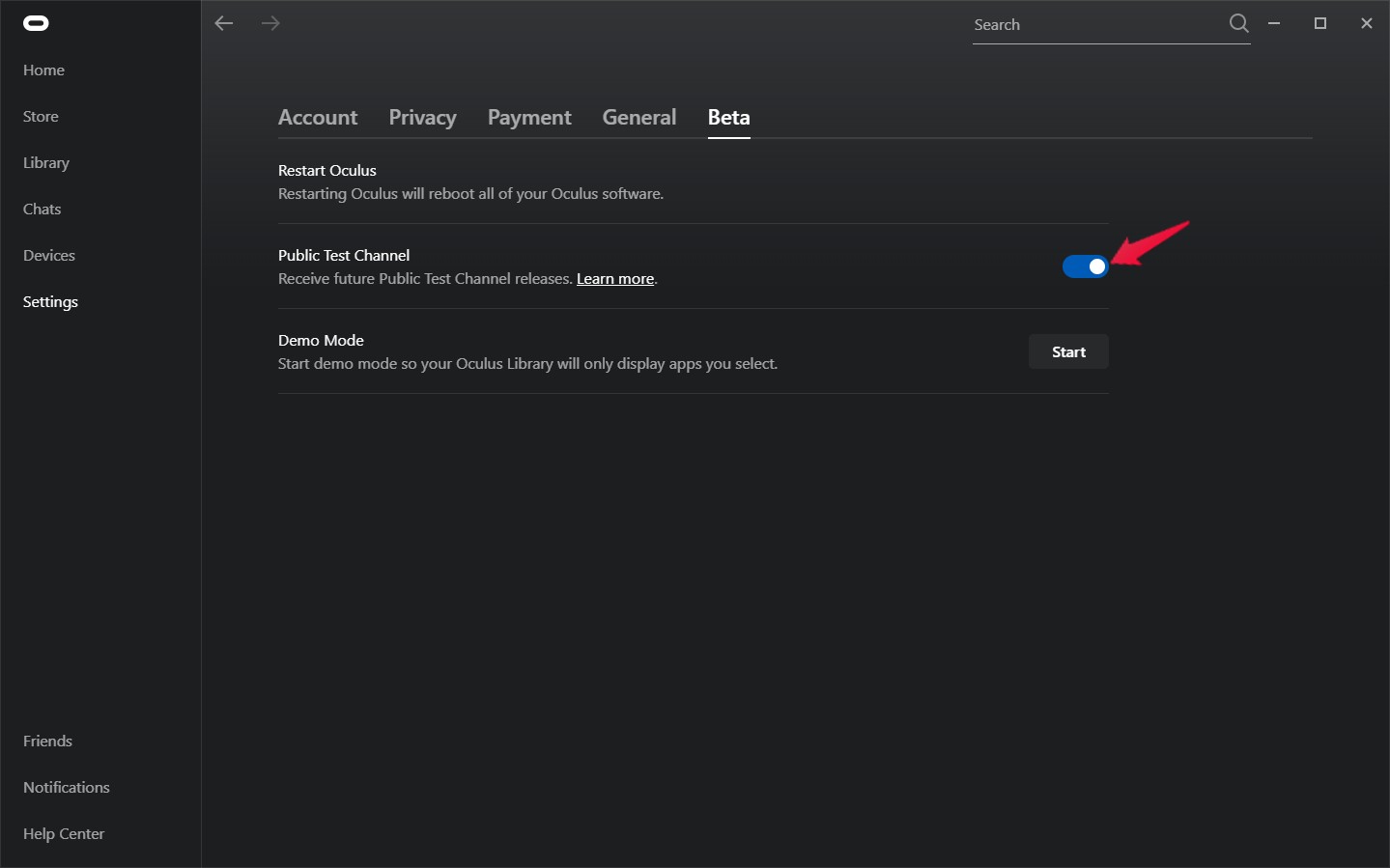The width and height of the screenshot is (1390, 868).
Task: Open the Privacy settings tab
Action: [422, 118]
